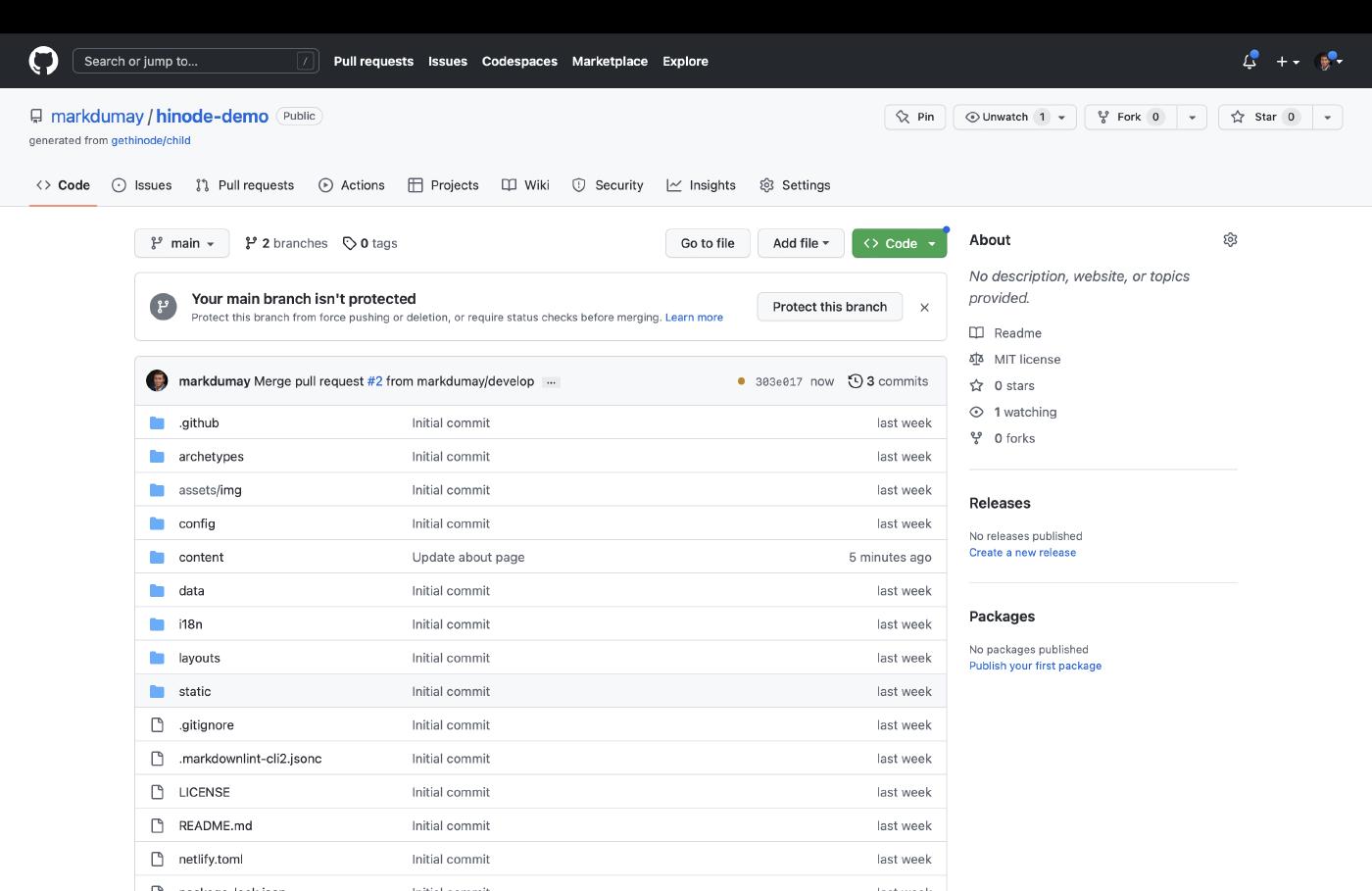Image resolution: width=1372 pixels, height=891 pixels.
Task: Open pull request #2 link
Action: click(x=374, y=381)
